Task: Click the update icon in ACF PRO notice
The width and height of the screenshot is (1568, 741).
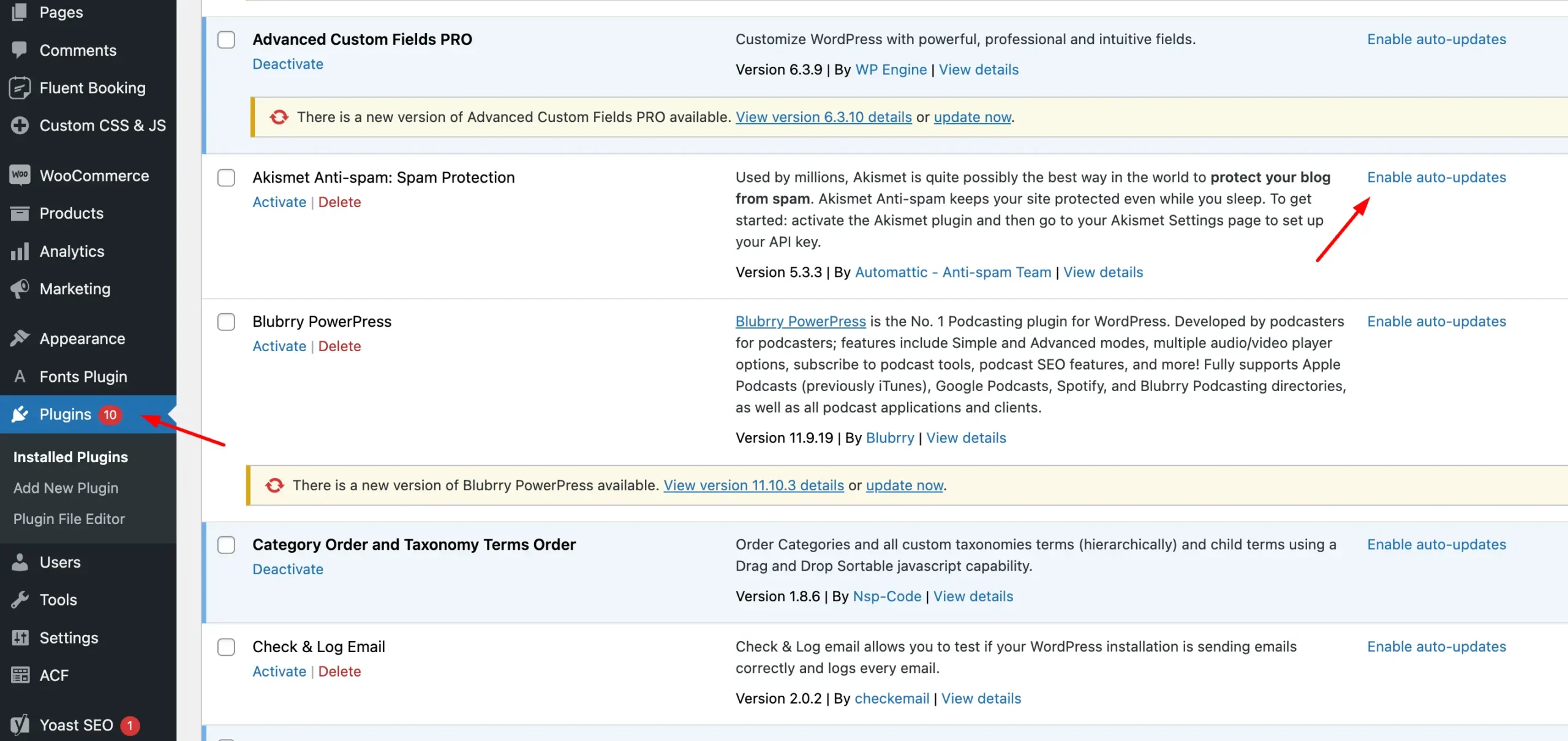Action: (279, 117)
